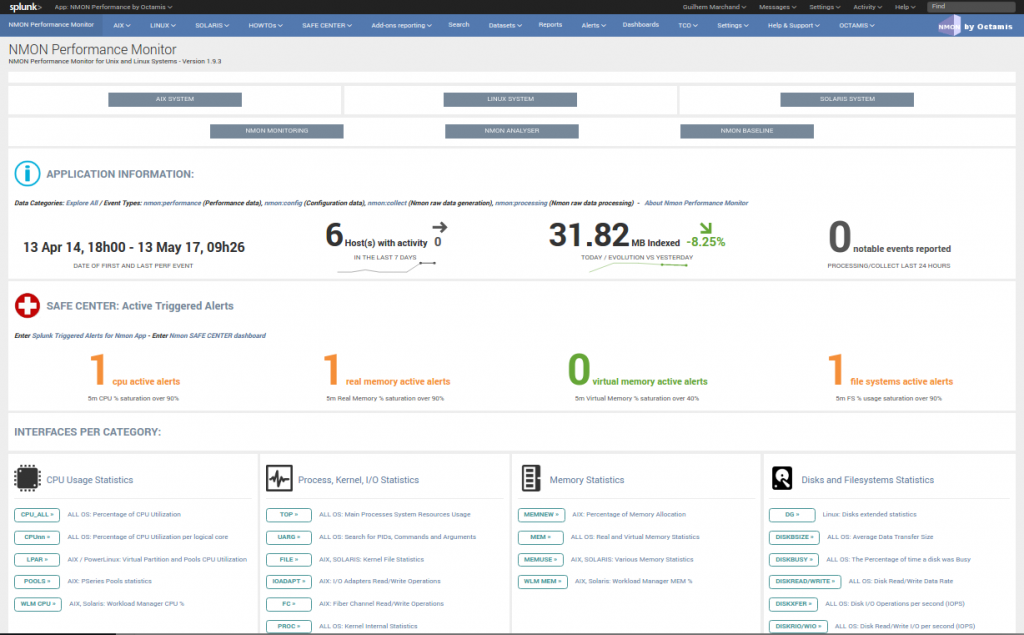Click the Application Information info icon

pyautogui.click(x=27, y=173)
